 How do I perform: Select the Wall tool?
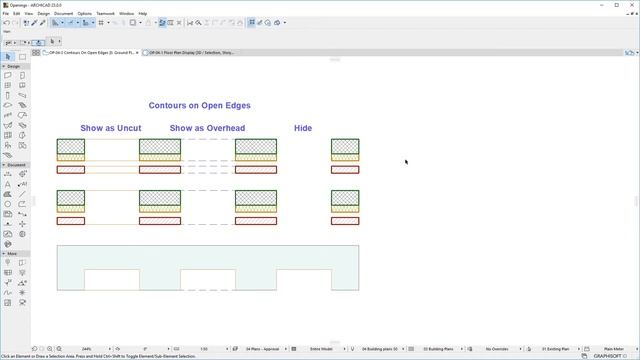pyautogui.click(x=8, y=75)
